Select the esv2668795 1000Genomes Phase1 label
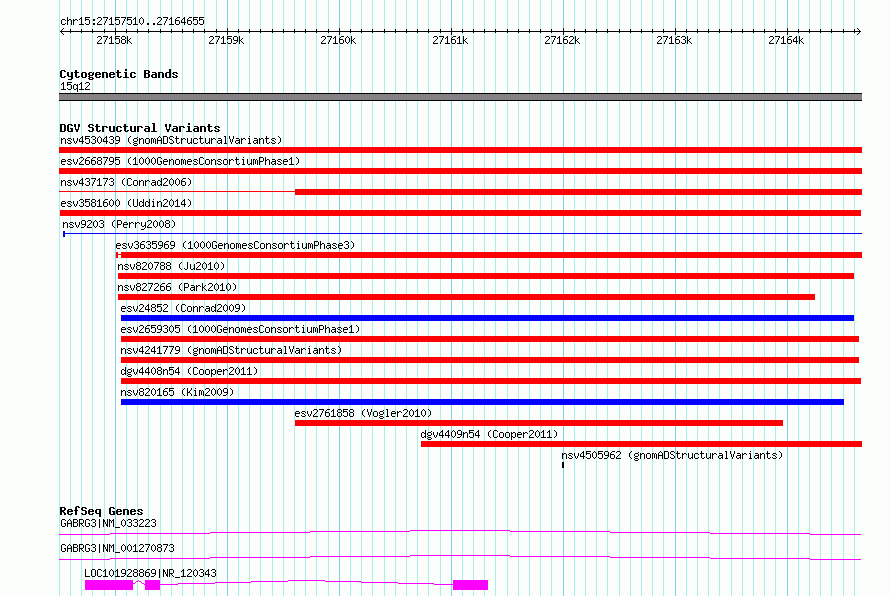Screen dimensions: 890x596 (180, 161)
